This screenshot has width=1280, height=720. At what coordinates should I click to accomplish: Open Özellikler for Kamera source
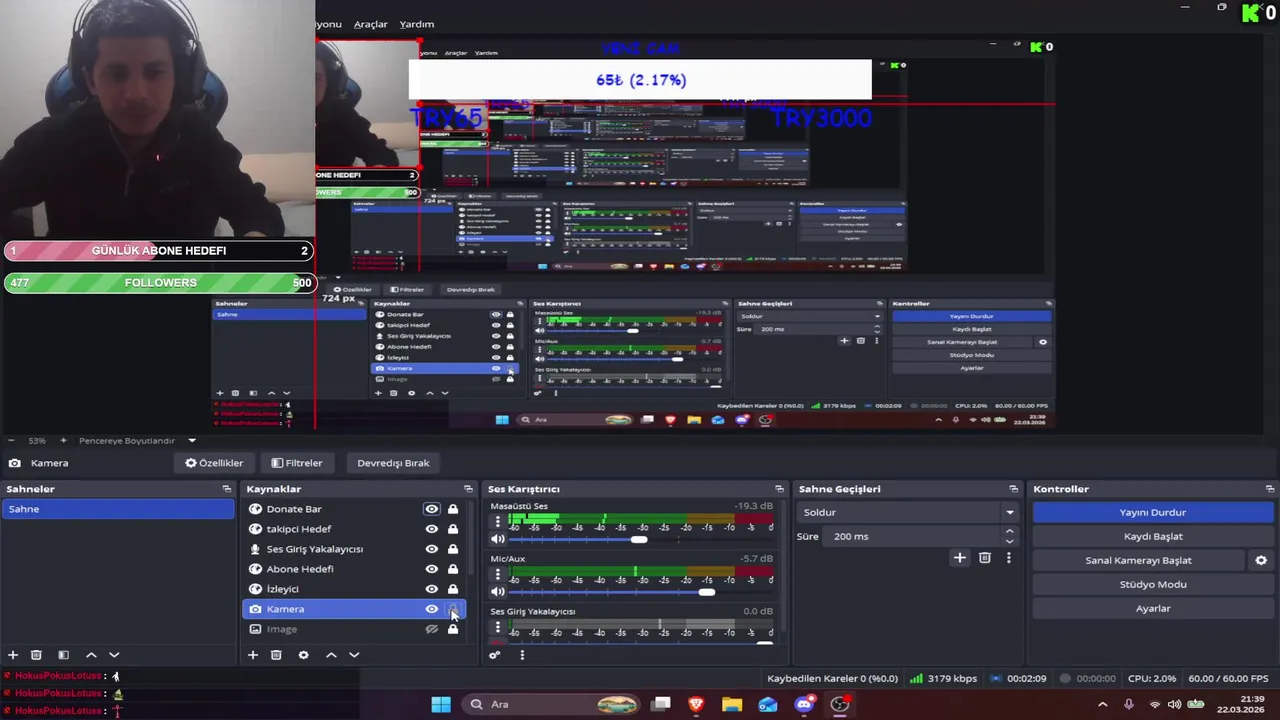214,463
